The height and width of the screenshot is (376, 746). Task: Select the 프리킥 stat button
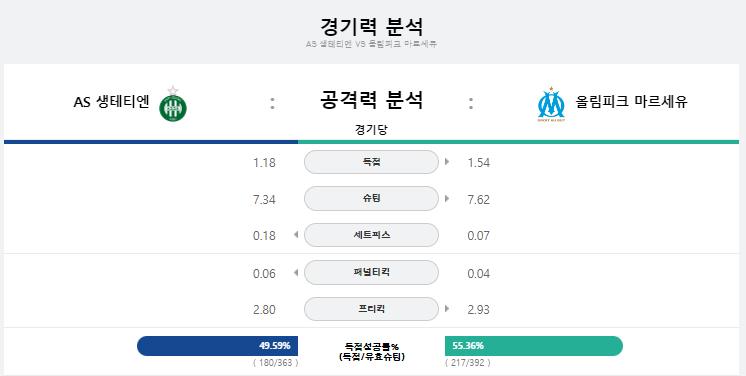(371, 309)
